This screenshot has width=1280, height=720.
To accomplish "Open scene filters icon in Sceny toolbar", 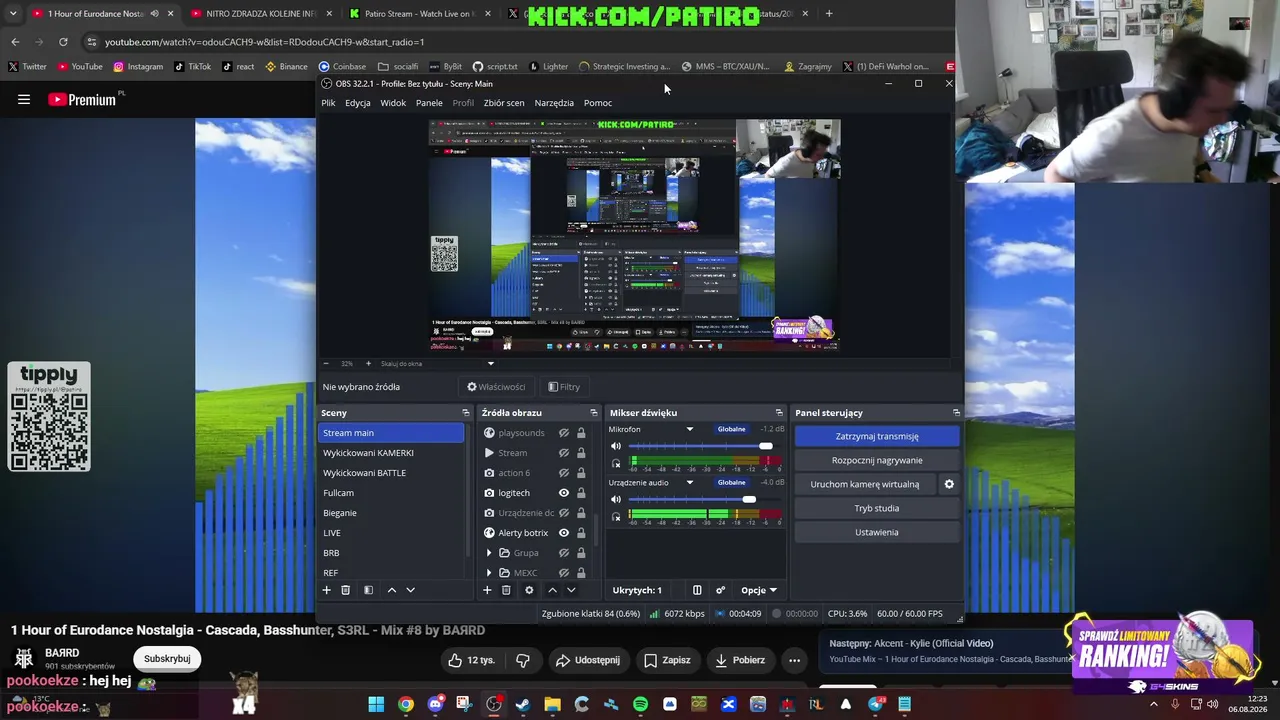I will tap(368, 590).
